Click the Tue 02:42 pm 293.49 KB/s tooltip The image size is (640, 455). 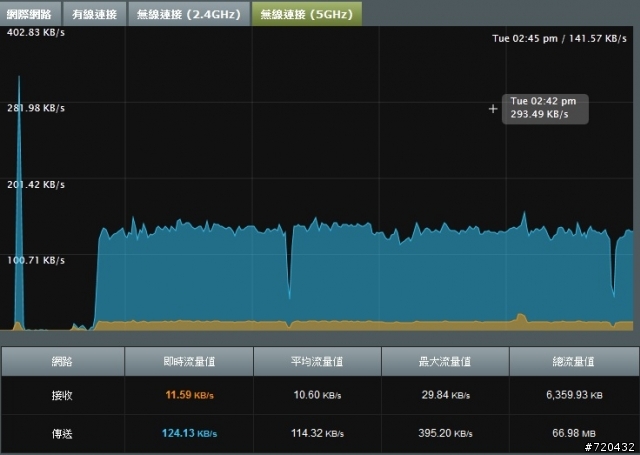pyautogui.click(x=545, y=109)
